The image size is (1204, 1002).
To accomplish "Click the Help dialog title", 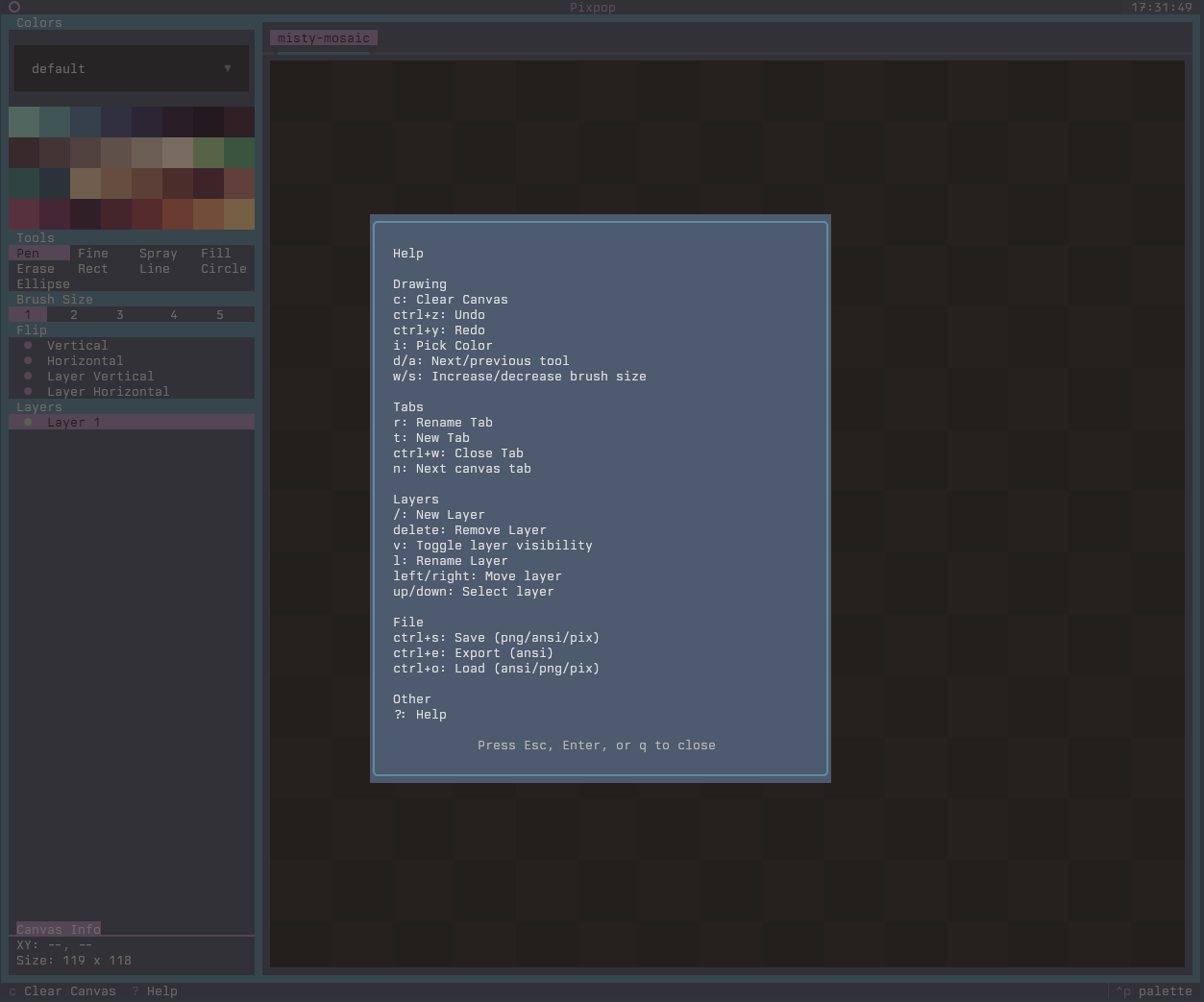I will click(408, 254).
